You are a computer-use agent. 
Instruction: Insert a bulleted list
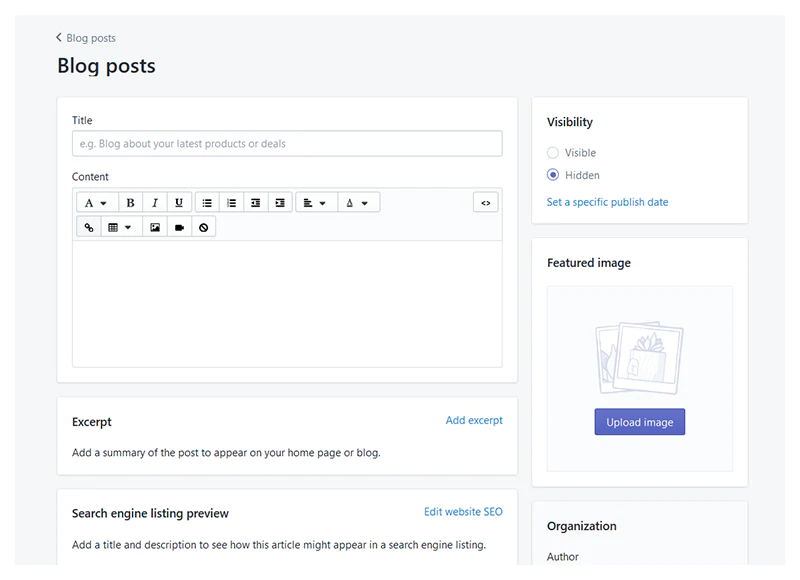coord(207,203)
